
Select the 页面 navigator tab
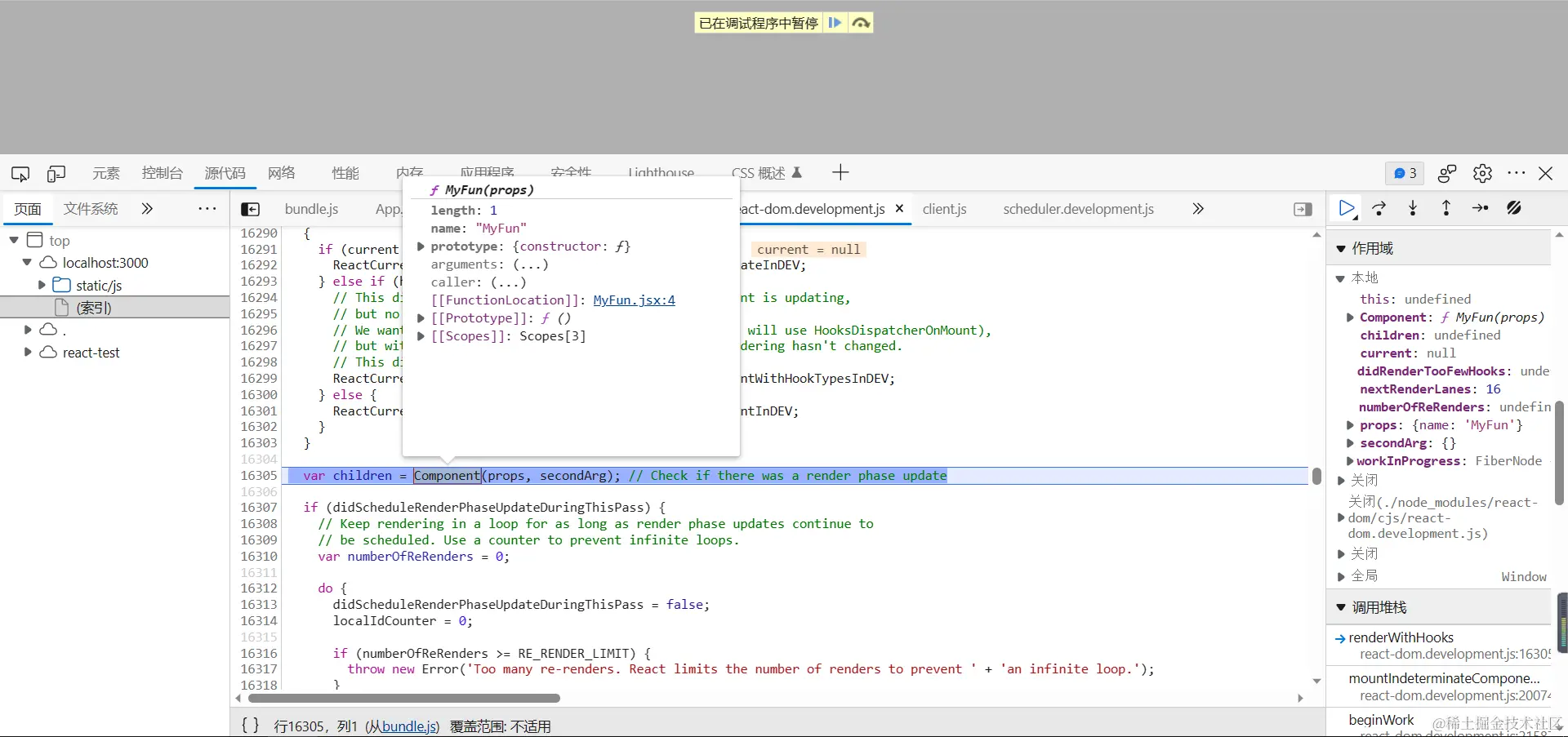point(28,209)
